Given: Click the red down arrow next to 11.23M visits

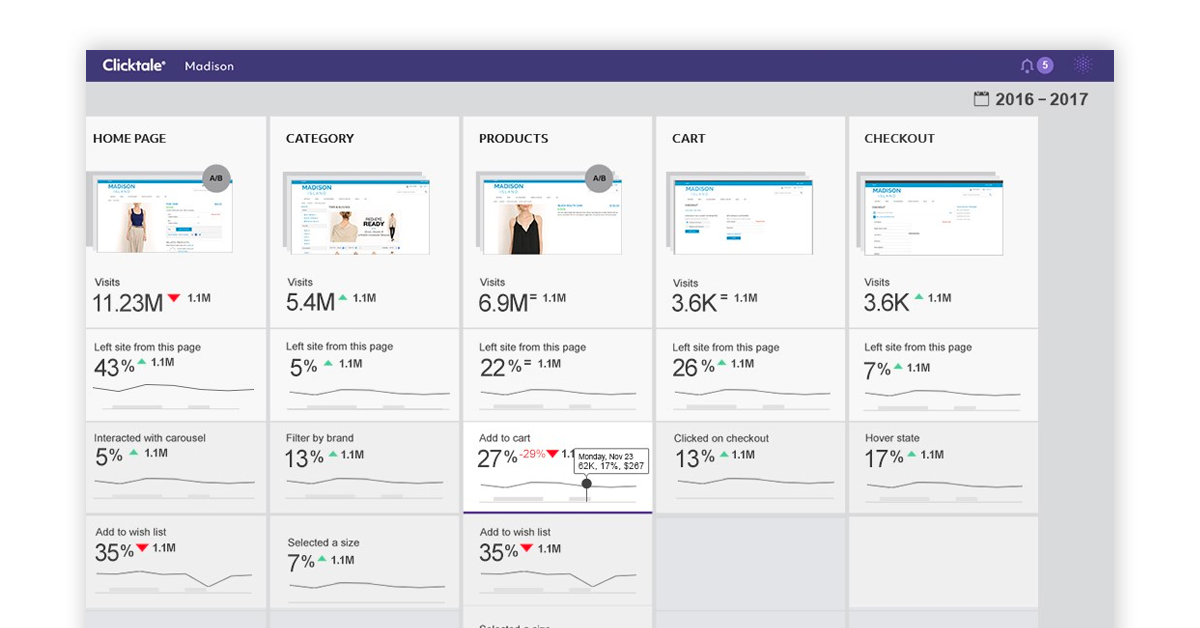Looking at the screenshot, I should pyautogui.click(x=174, y=298).
